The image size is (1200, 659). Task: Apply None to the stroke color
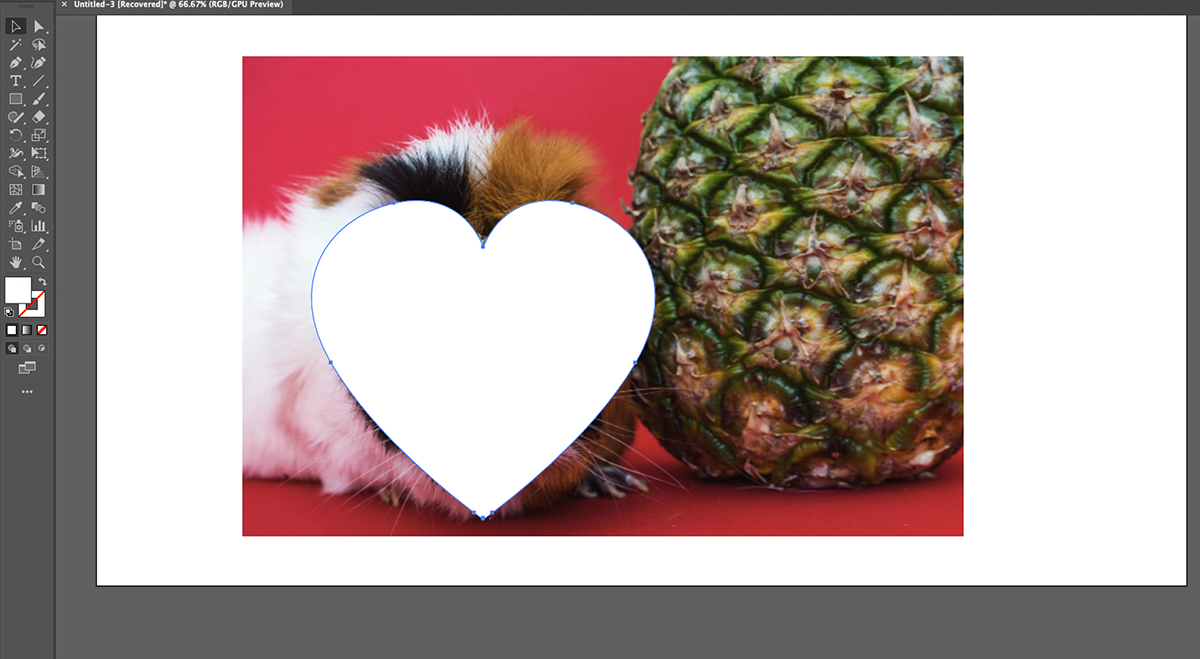[41, 329]
